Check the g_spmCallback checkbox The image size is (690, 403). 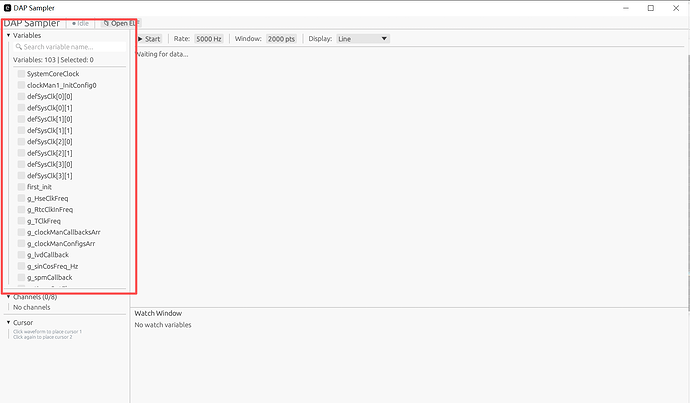click(21, 277)
